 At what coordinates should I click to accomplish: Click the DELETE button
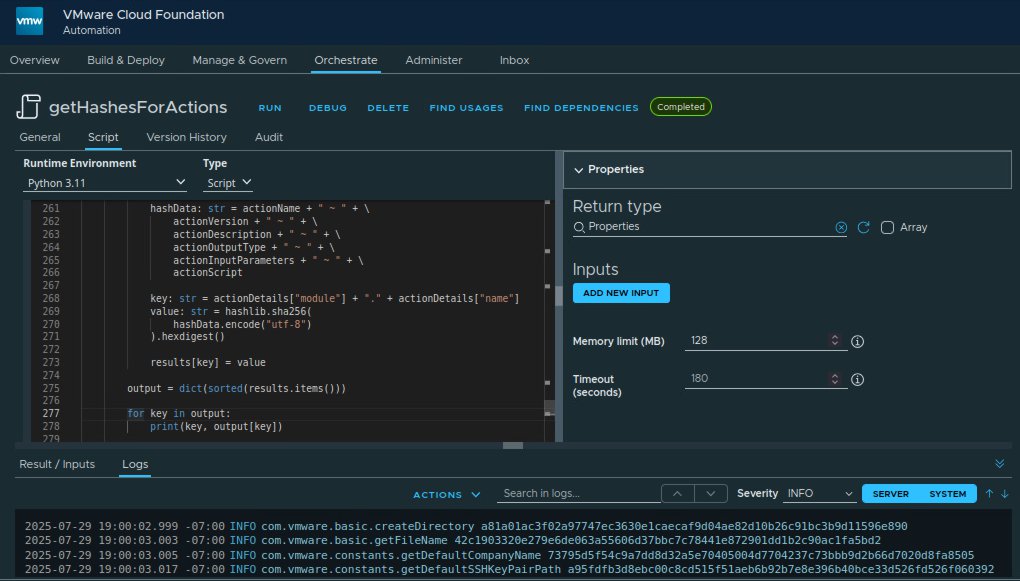pos(388,108)
